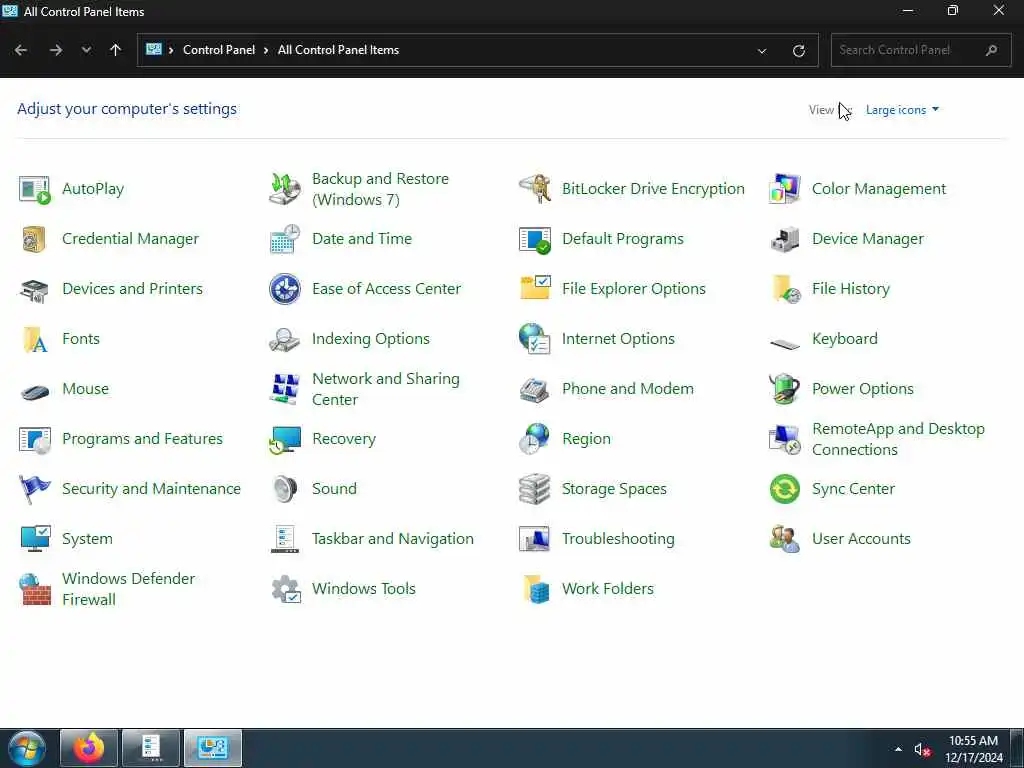The image size is (1024, 768).
Task: Open the Large icons view dropdown
Action: pyautogui.click(x=902, y=110)
